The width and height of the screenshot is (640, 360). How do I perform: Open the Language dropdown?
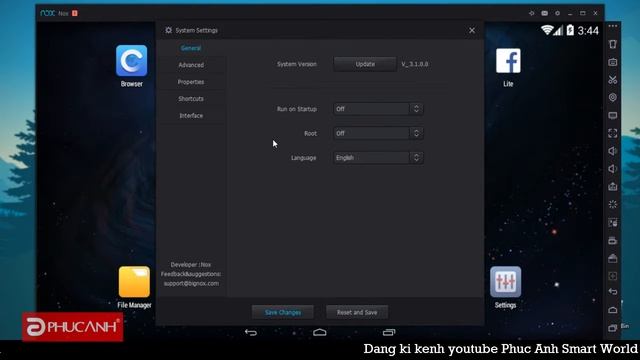[x=378, y=158]
